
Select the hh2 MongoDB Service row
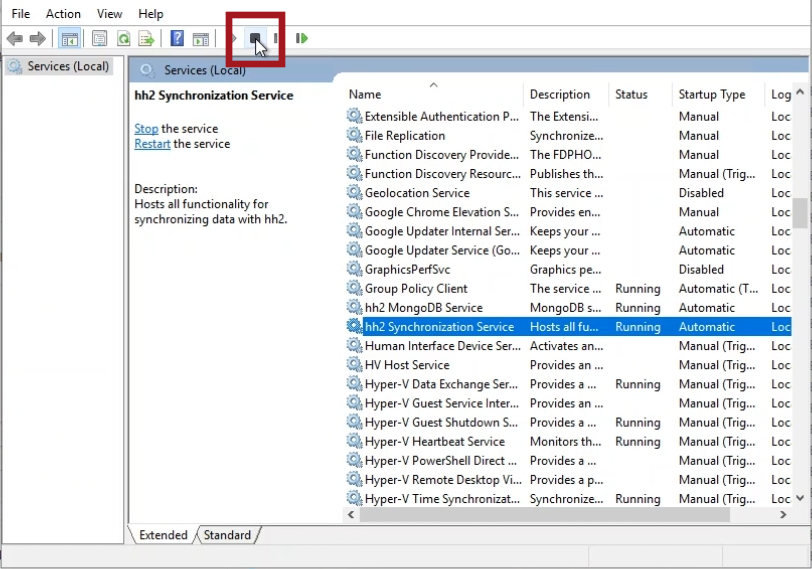point(568,308)
